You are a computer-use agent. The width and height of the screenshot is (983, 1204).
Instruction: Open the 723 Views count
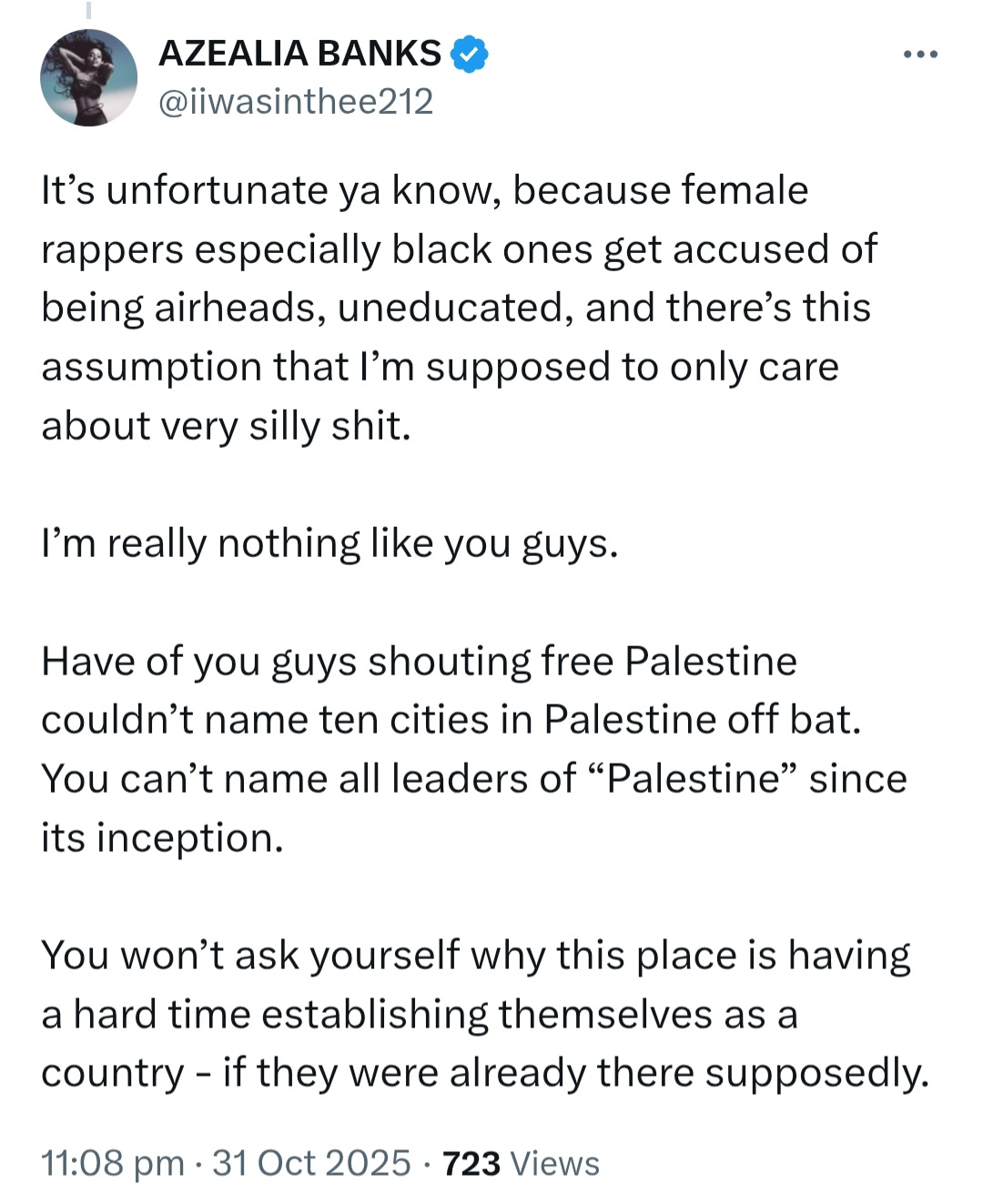tap(521, 1163)
